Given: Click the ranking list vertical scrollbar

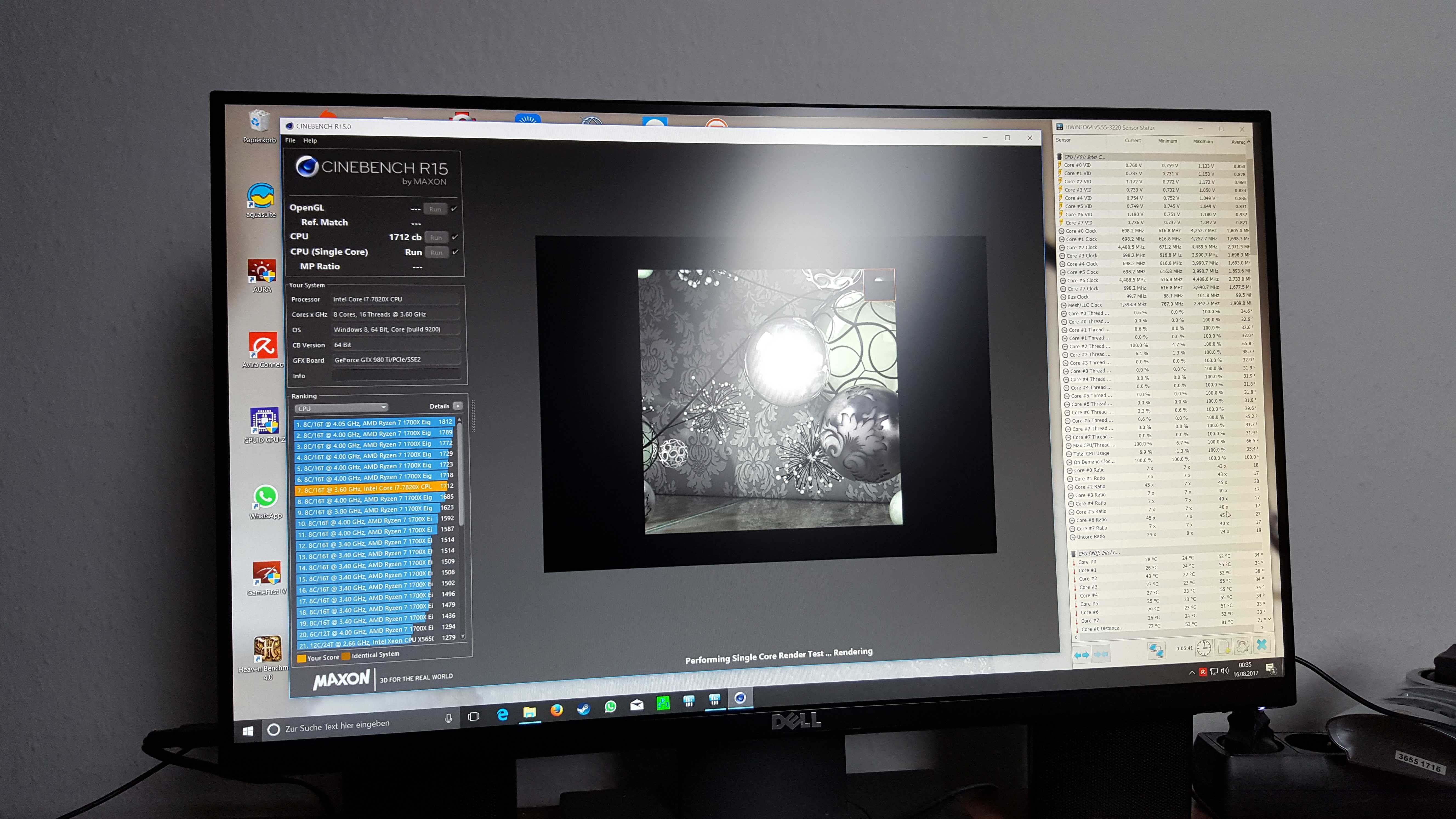Looking at the screenshot, I should (461, 475).
